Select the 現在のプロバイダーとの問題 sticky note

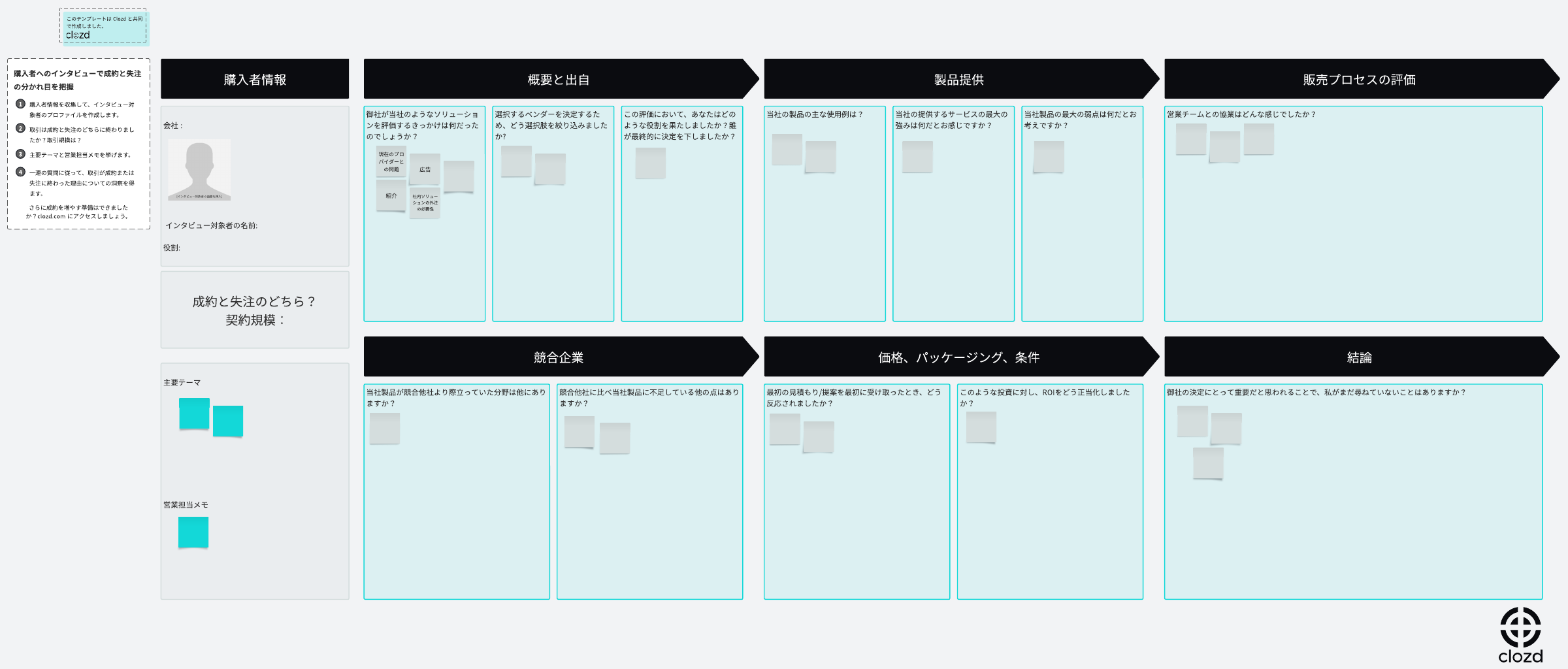pos(391,161)
